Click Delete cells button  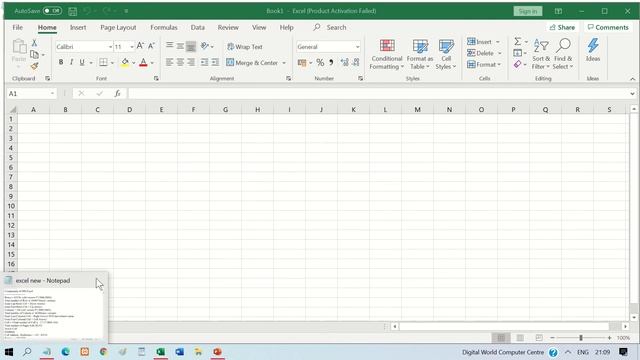480,53
